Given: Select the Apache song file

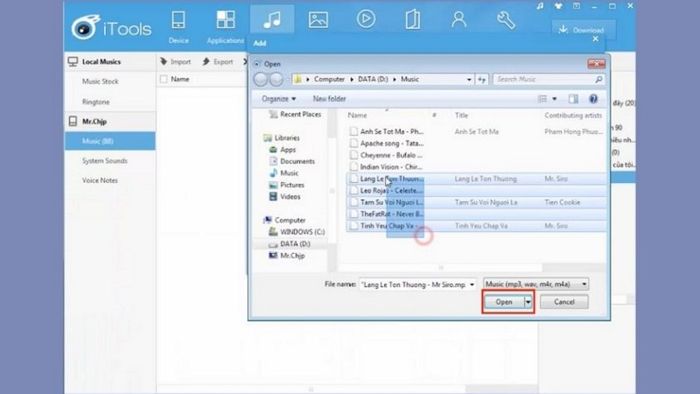Looking at the screenshot, I should coord(392,143).
